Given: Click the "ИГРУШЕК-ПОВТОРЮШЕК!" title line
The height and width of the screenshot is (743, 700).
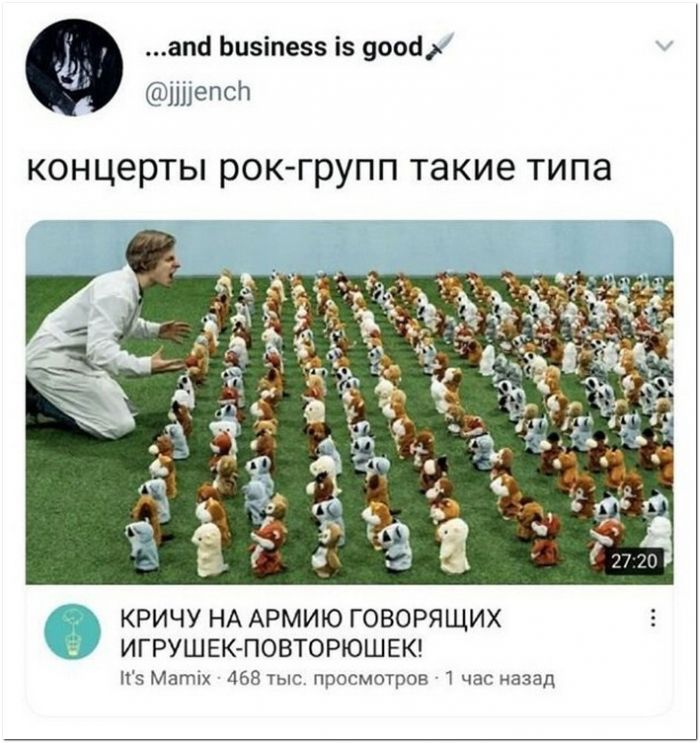Looking at the screenshot, I should pyautogui.click(x=270, y=648).
